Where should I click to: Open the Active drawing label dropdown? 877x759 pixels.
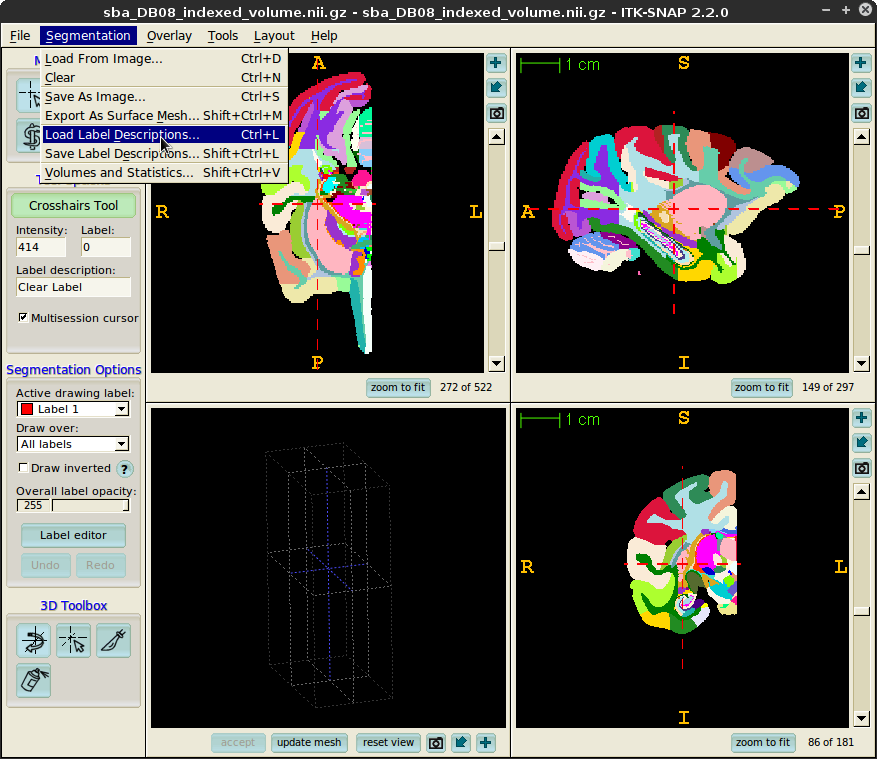point(73,409)
